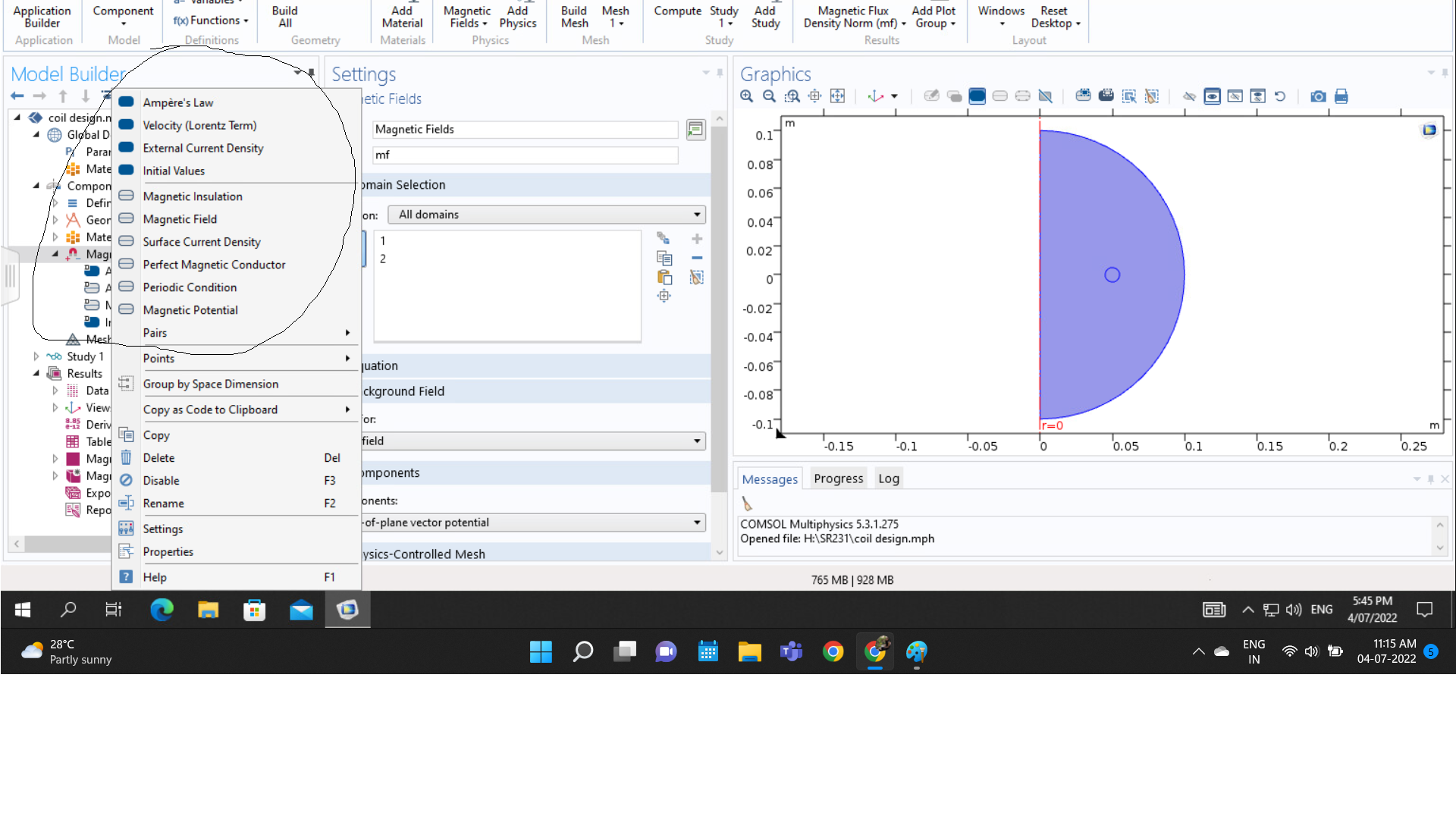Expand the Study 1 tree node
Viewport: 1456px width, 819px height.
(36, 356)
